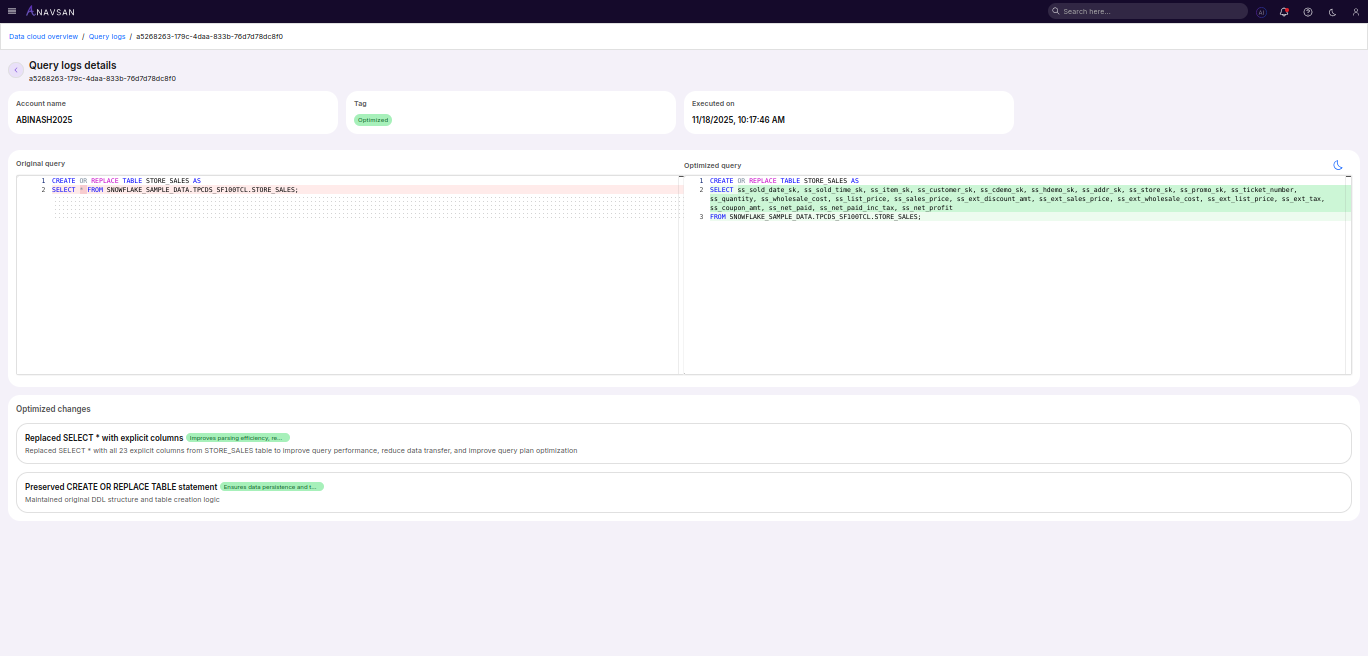Click the green Optimized tag
1368x656 pixels.
click(x=372, y=119)
